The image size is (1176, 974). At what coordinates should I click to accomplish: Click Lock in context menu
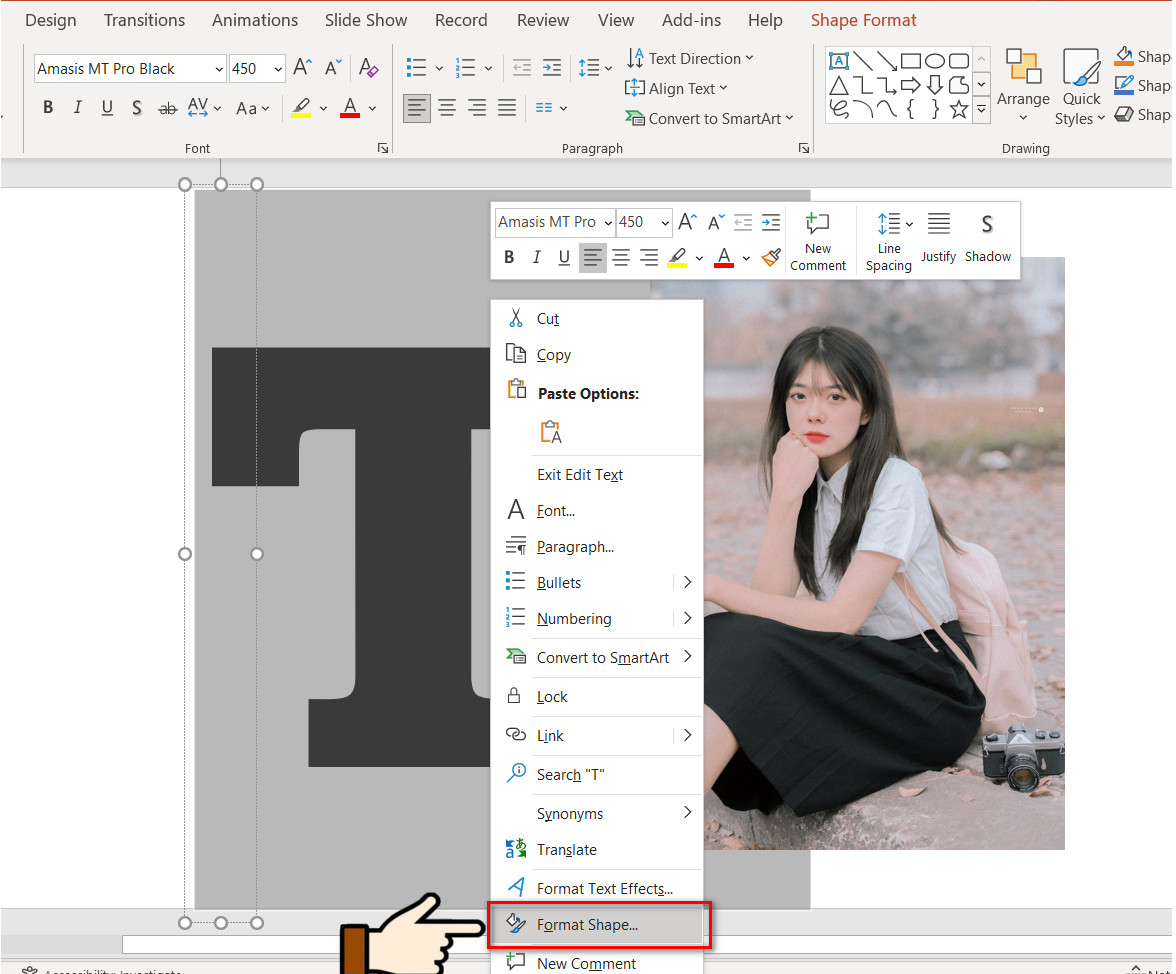pyautogui.click(x=597, y=697)
